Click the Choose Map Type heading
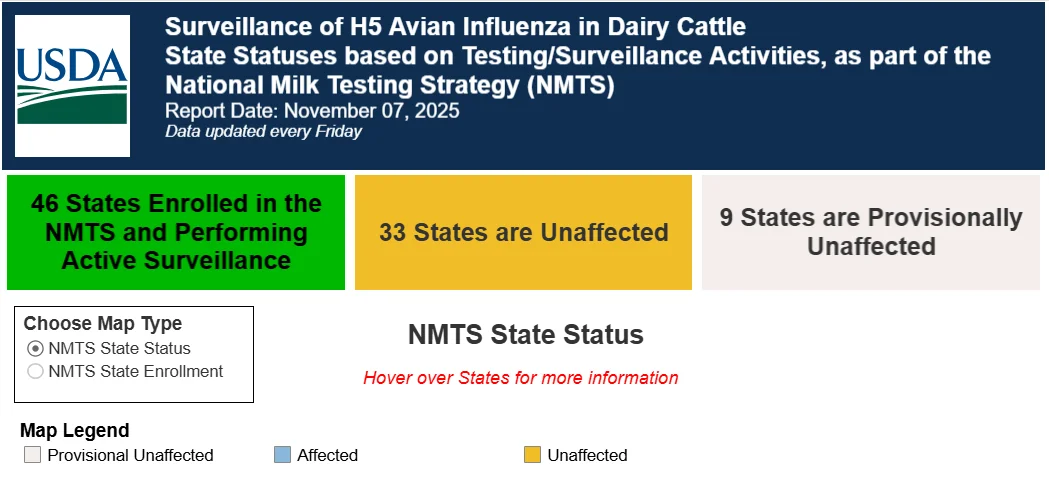 [102, 323]
